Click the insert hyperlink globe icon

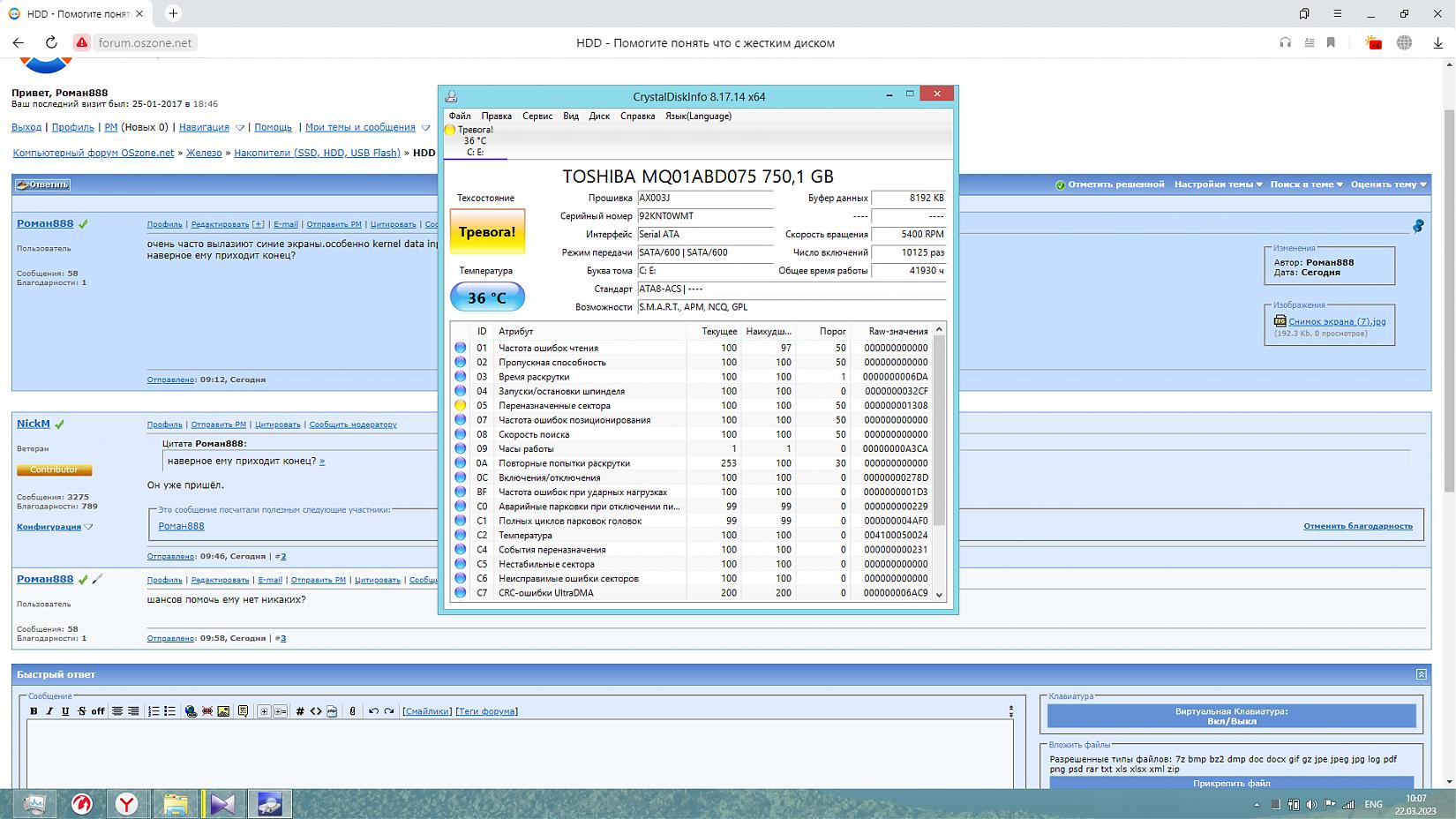(191, 711)
